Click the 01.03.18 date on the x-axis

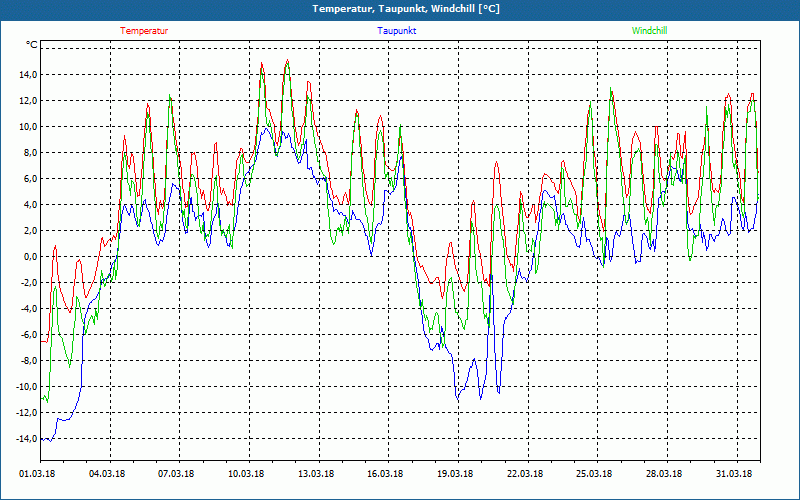coord(38,474)
